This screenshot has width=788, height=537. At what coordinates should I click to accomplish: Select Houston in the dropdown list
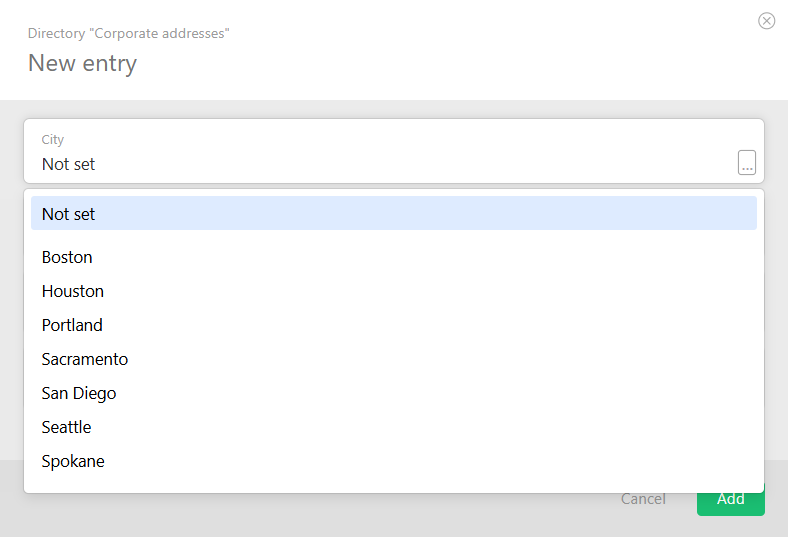(73, 291)
